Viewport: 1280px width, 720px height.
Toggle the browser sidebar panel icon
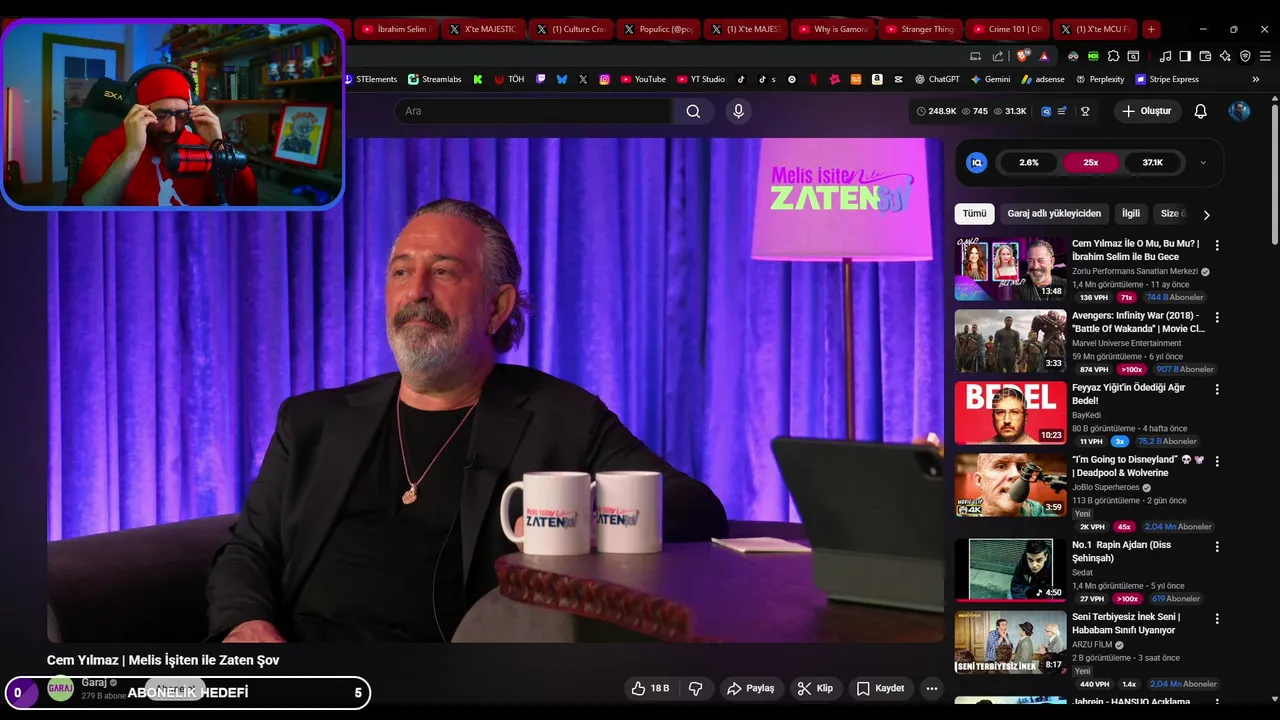(x=1185, y=56)
